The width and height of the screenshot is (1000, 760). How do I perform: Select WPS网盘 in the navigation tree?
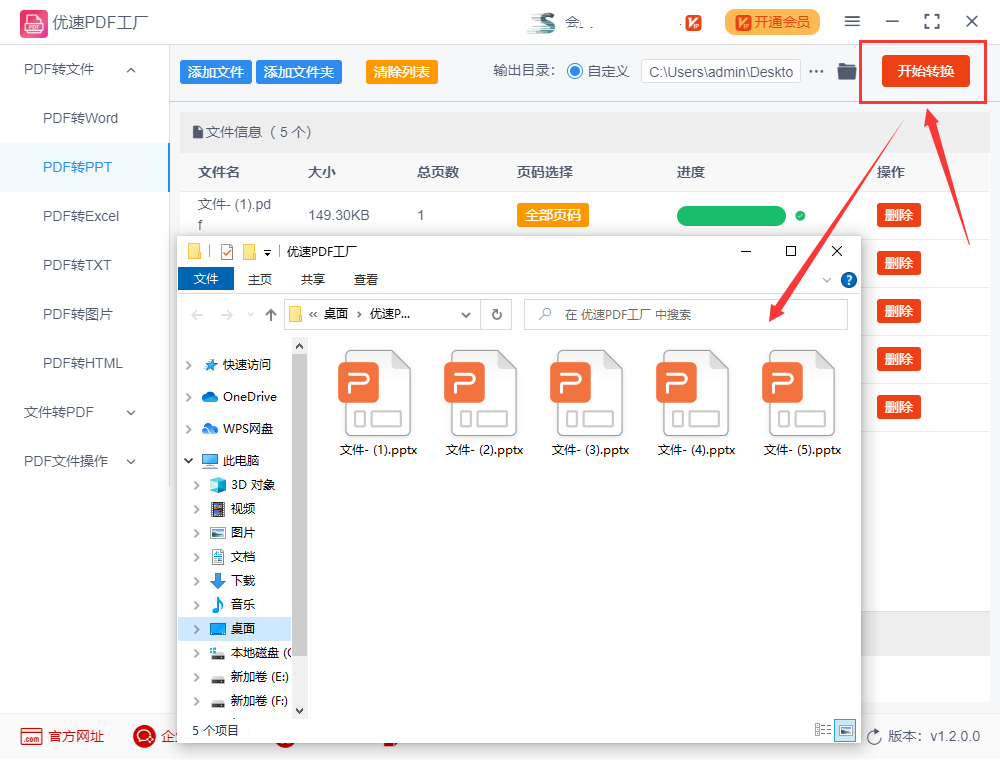[247, 429]
